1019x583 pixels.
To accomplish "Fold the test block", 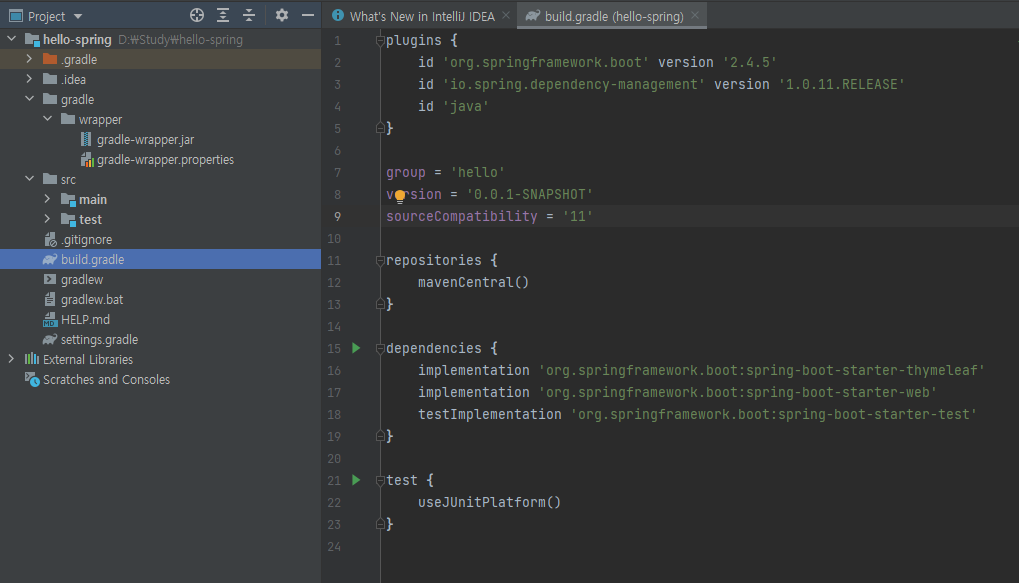I will click(380, 480).
